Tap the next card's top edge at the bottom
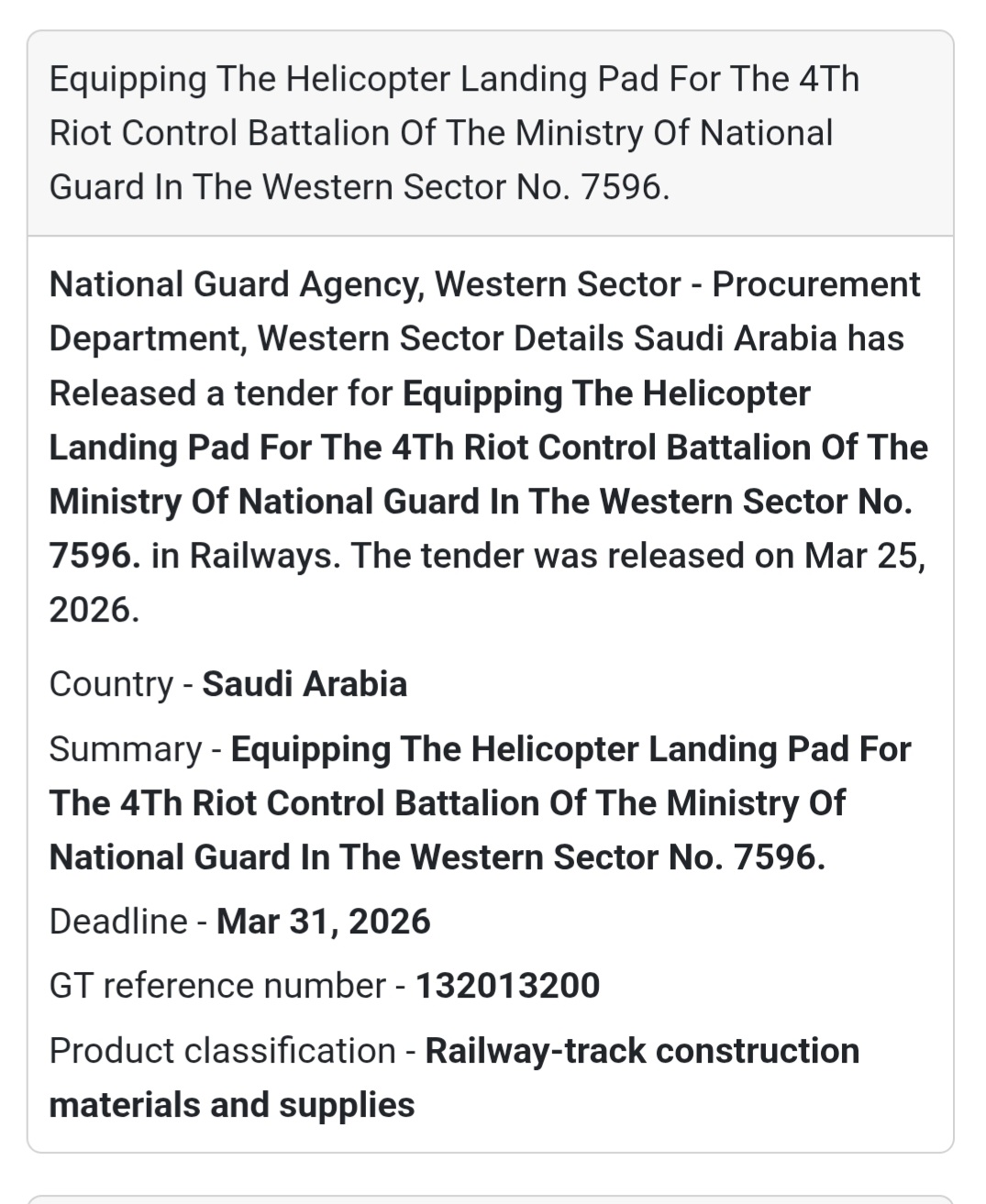Image resolution: width=986 pixels, height=1204 pixels. [491, 1198]
